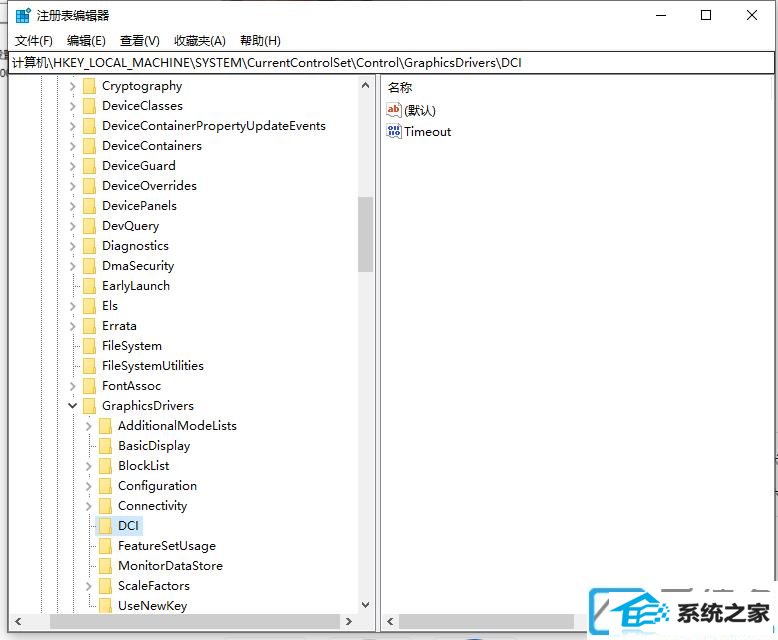Click the FontAssoc folder icon

pyautogui.click(x=89, y=386)
